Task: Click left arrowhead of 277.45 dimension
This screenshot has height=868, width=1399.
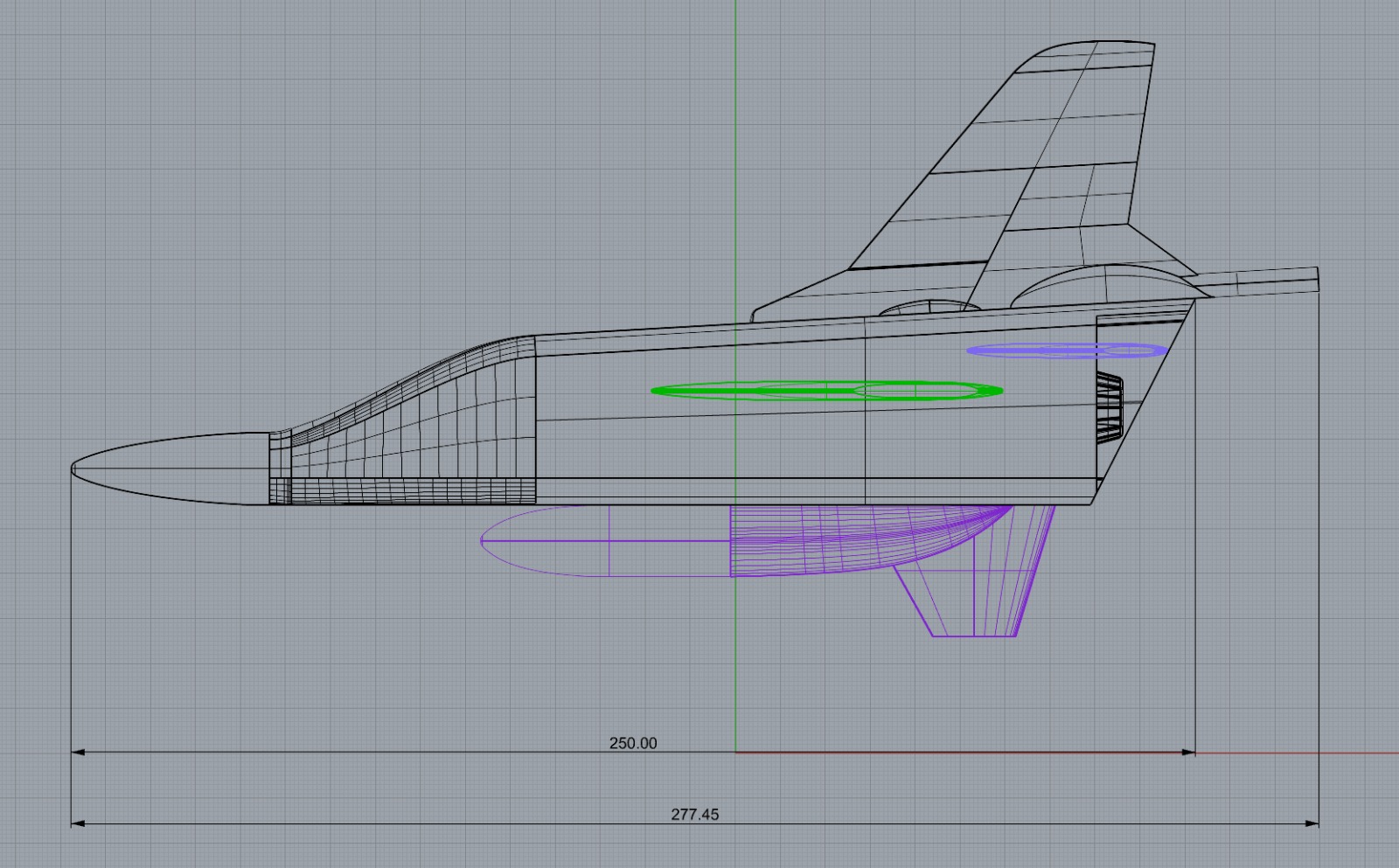Action: click(x=77, y=823)
